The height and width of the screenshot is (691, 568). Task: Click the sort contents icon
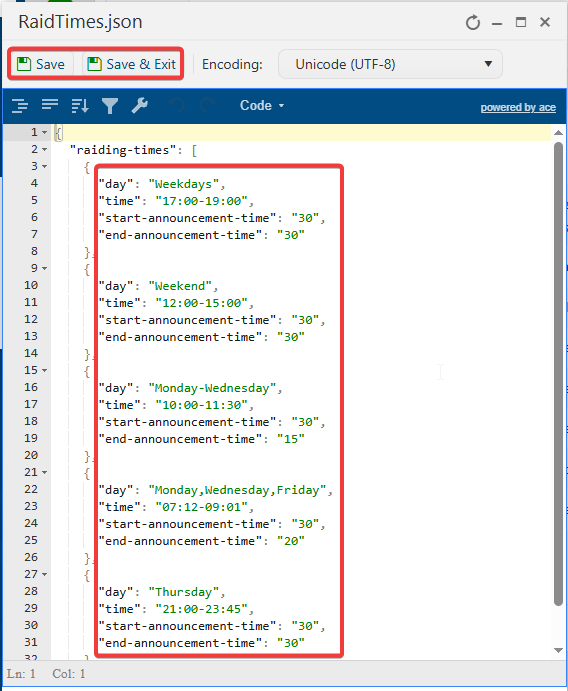pos(80,106)
